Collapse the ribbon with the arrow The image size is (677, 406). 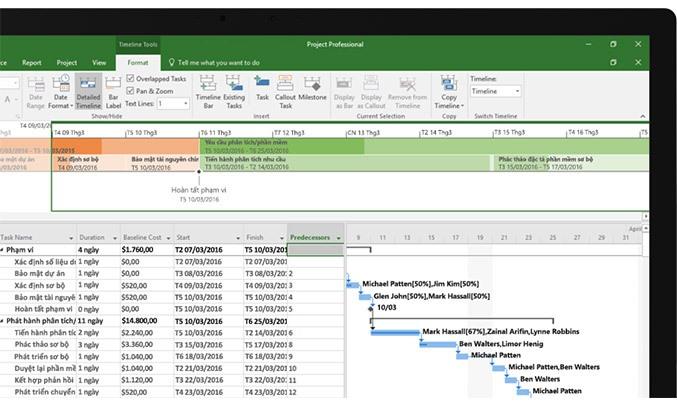642,116
